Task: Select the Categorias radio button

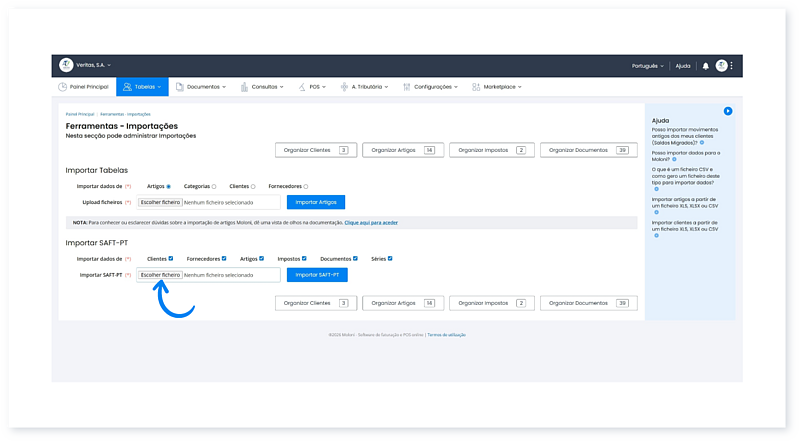Action: [x=214, y=186]
